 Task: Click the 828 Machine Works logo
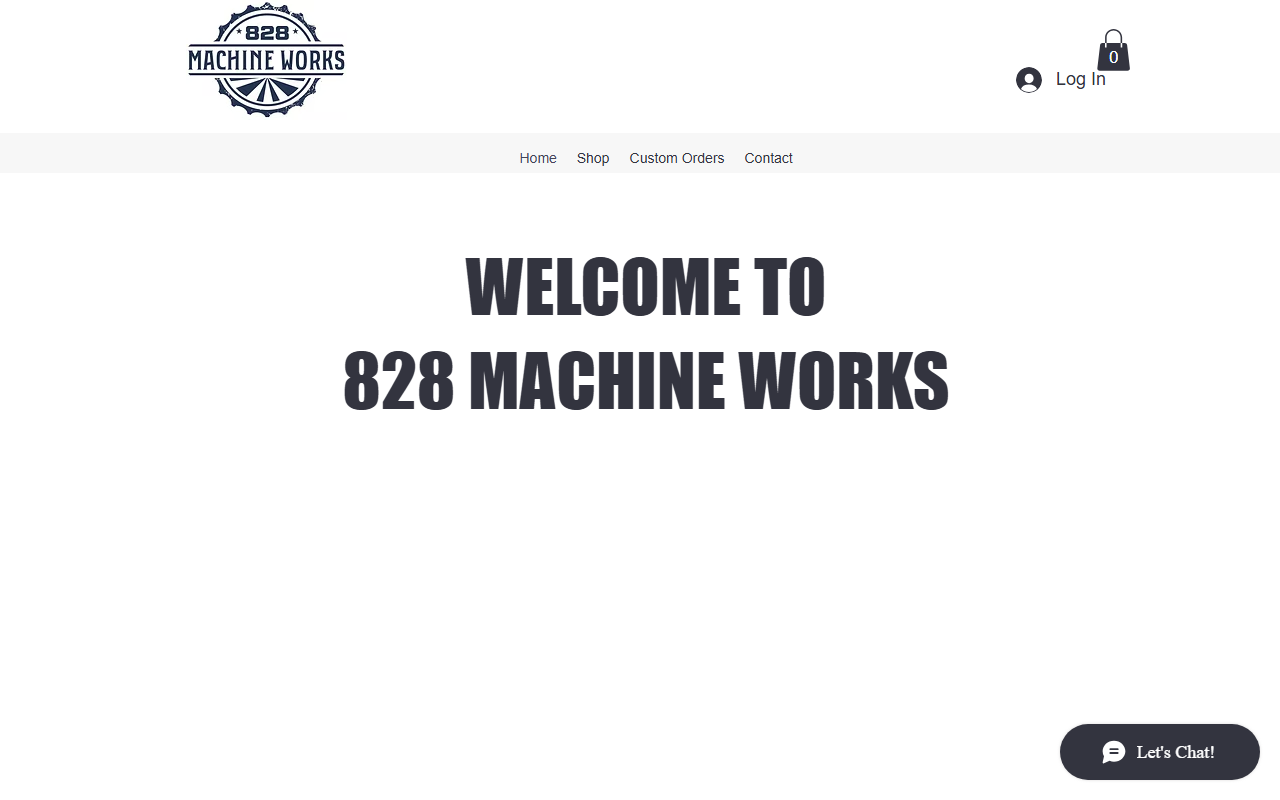click(x=266, y=60)
